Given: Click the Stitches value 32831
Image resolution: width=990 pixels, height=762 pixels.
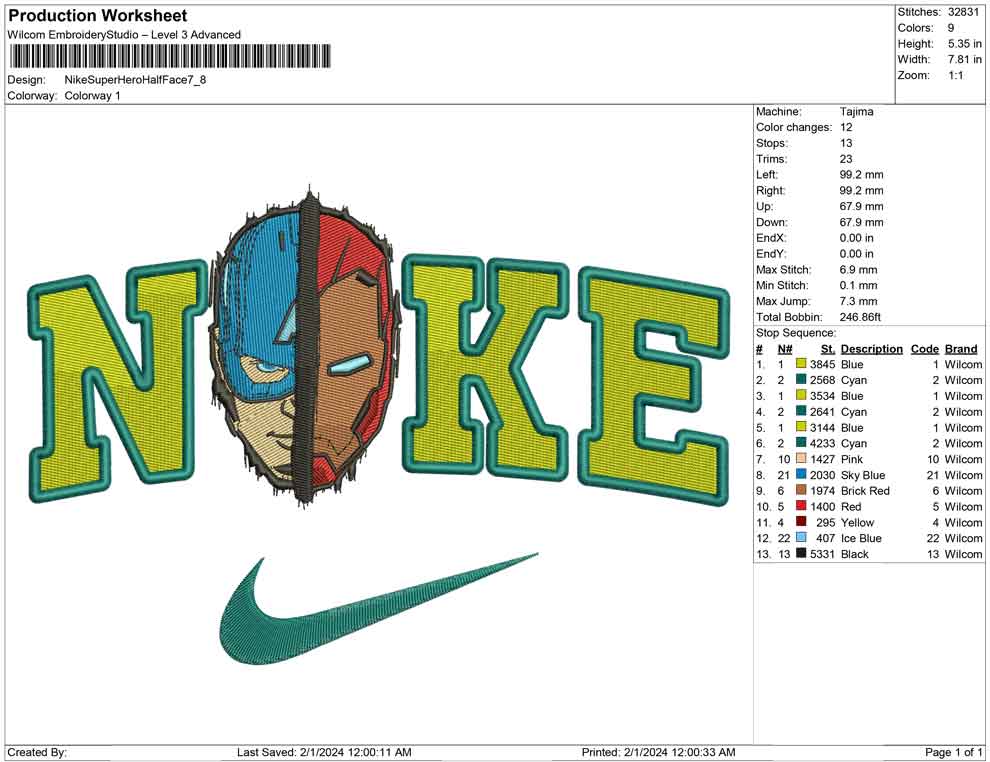Looking at the screenshot, I should [963, 12].
